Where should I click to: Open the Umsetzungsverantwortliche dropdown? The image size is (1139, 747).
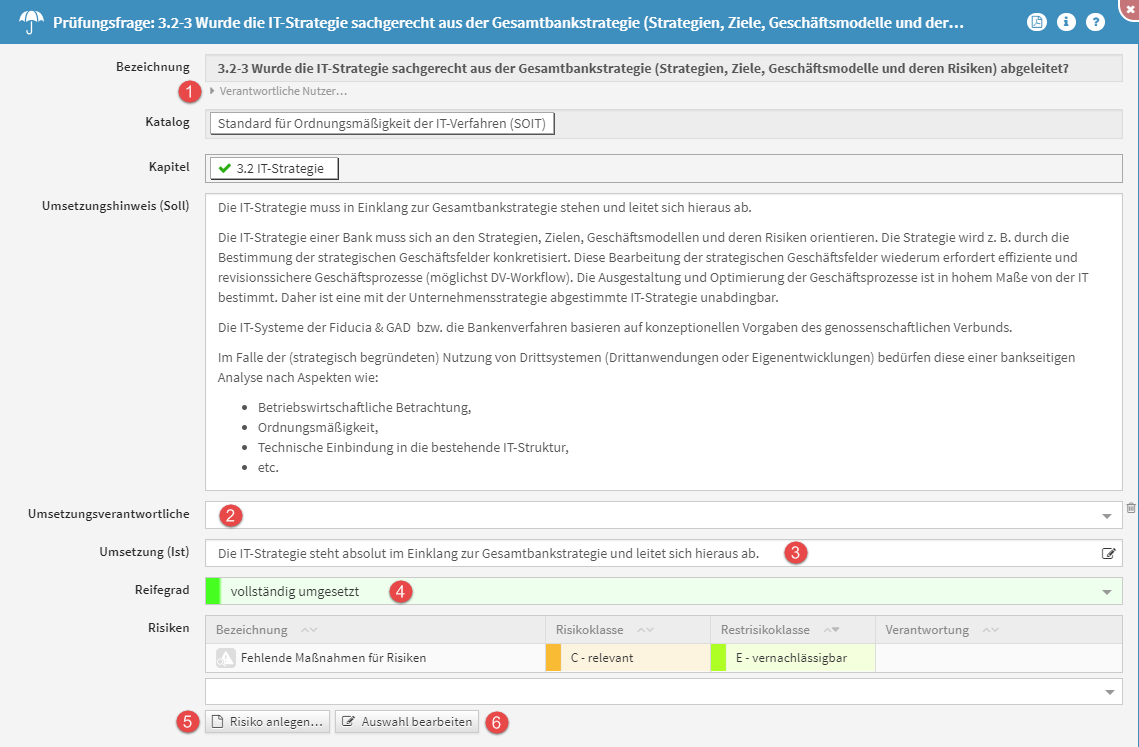[x=1106, y=516]
